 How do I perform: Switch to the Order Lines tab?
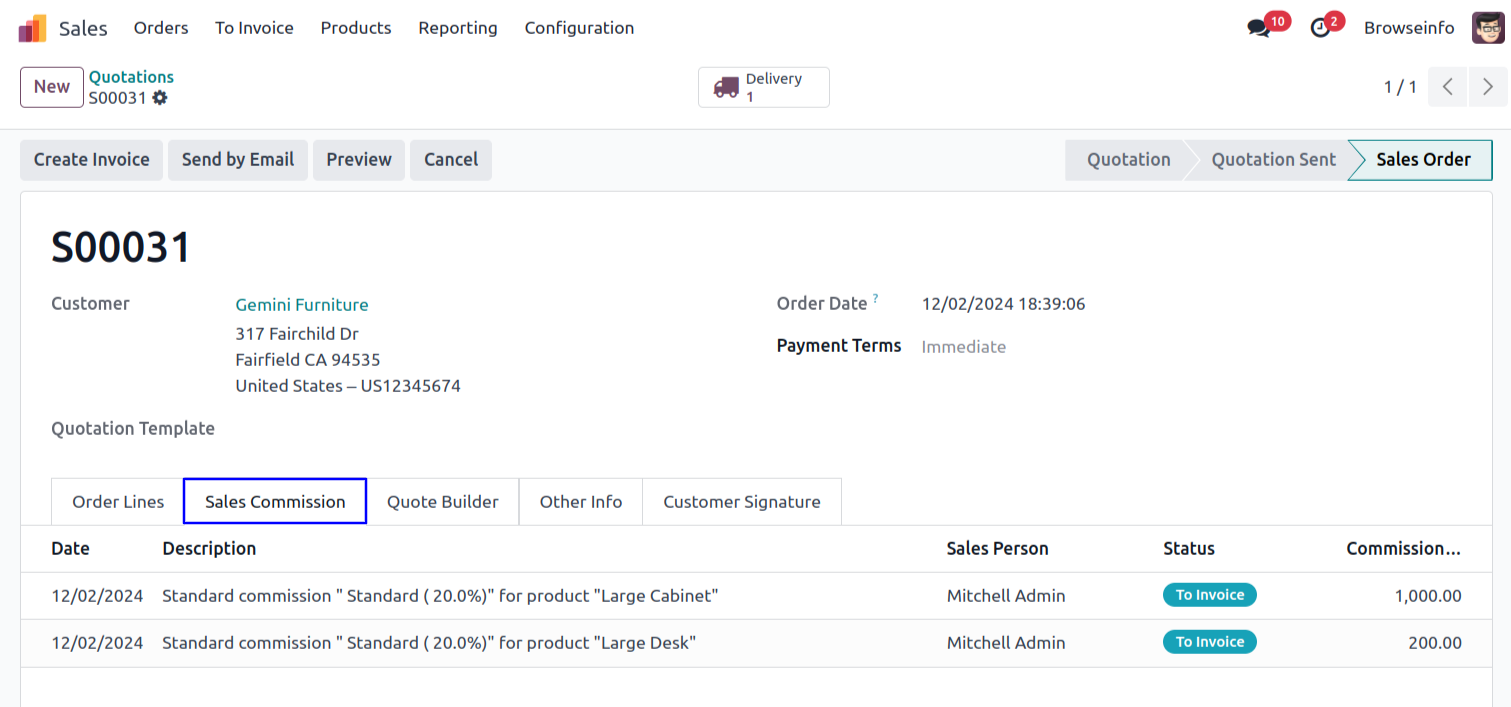click(x=118, y=502)
